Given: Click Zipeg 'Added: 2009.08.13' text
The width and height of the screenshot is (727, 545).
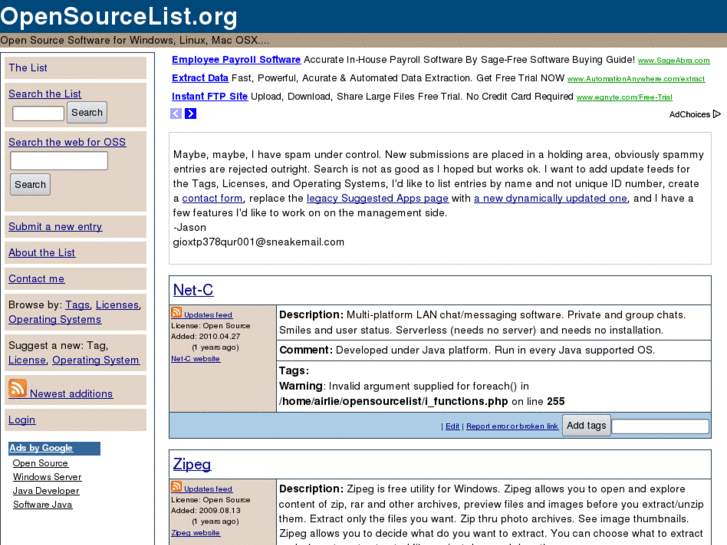Looking at the screenshot, I should tap(205, 510).
